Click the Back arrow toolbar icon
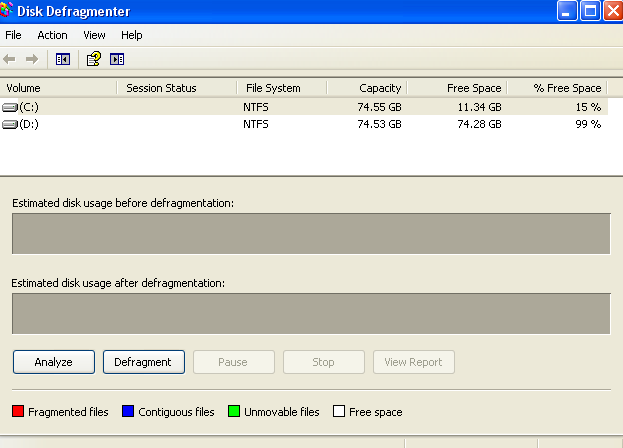 point(9,60)
